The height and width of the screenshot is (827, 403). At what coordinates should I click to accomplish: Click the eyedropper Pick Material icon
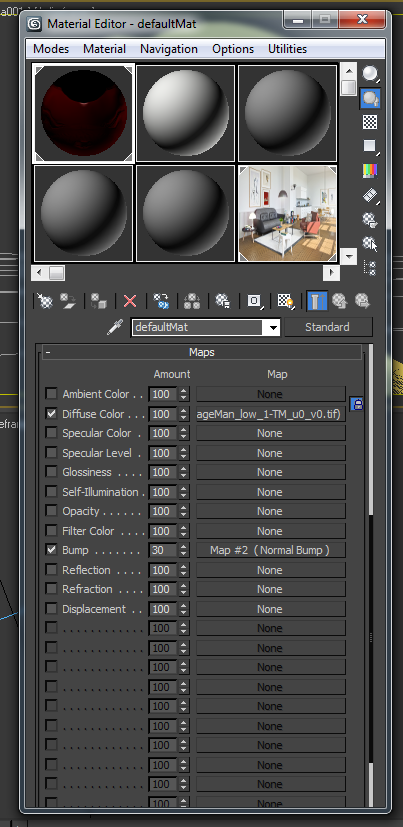click(x=115, y=327)
